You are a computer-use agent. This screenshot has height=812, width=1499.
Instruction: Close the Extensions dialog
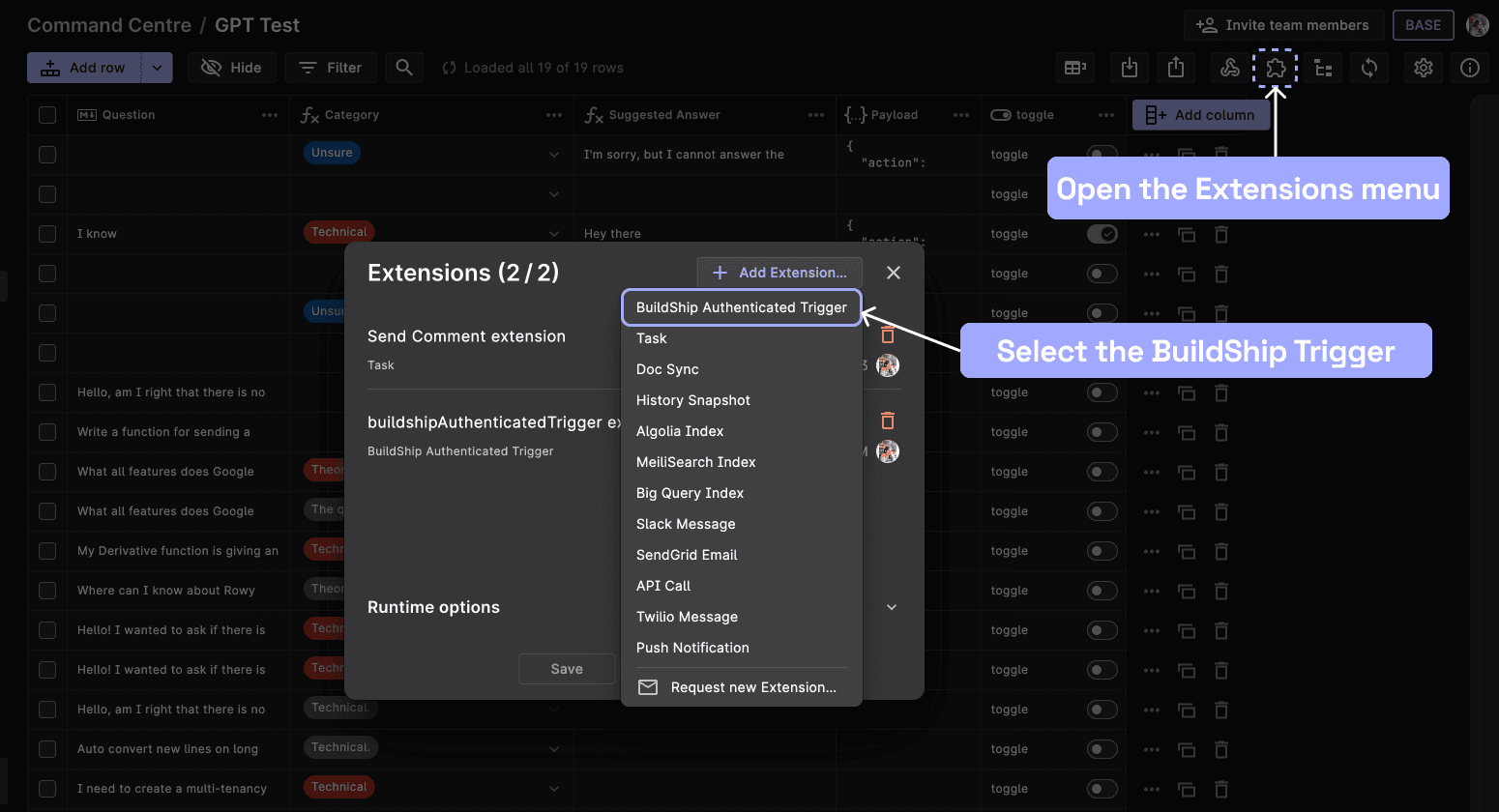(893, 273)
